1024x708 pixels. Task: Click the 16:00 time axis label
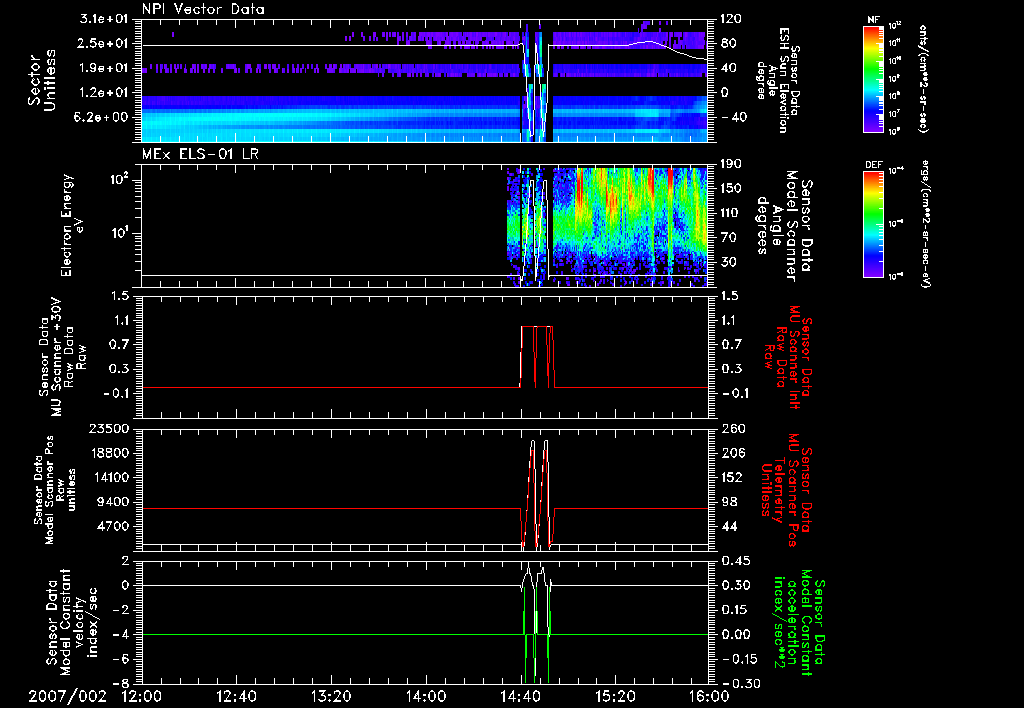pyautogui.click(x=708, y=694)
